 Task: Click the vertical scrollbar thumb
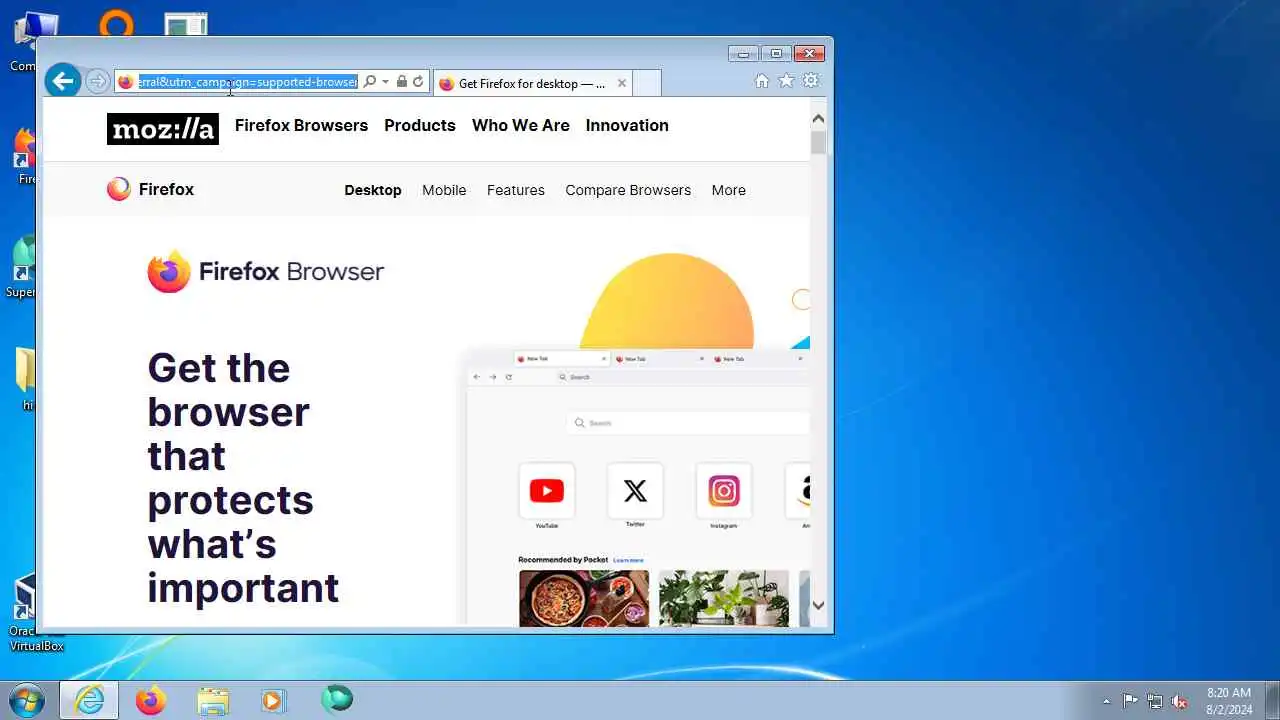[818, 142]
